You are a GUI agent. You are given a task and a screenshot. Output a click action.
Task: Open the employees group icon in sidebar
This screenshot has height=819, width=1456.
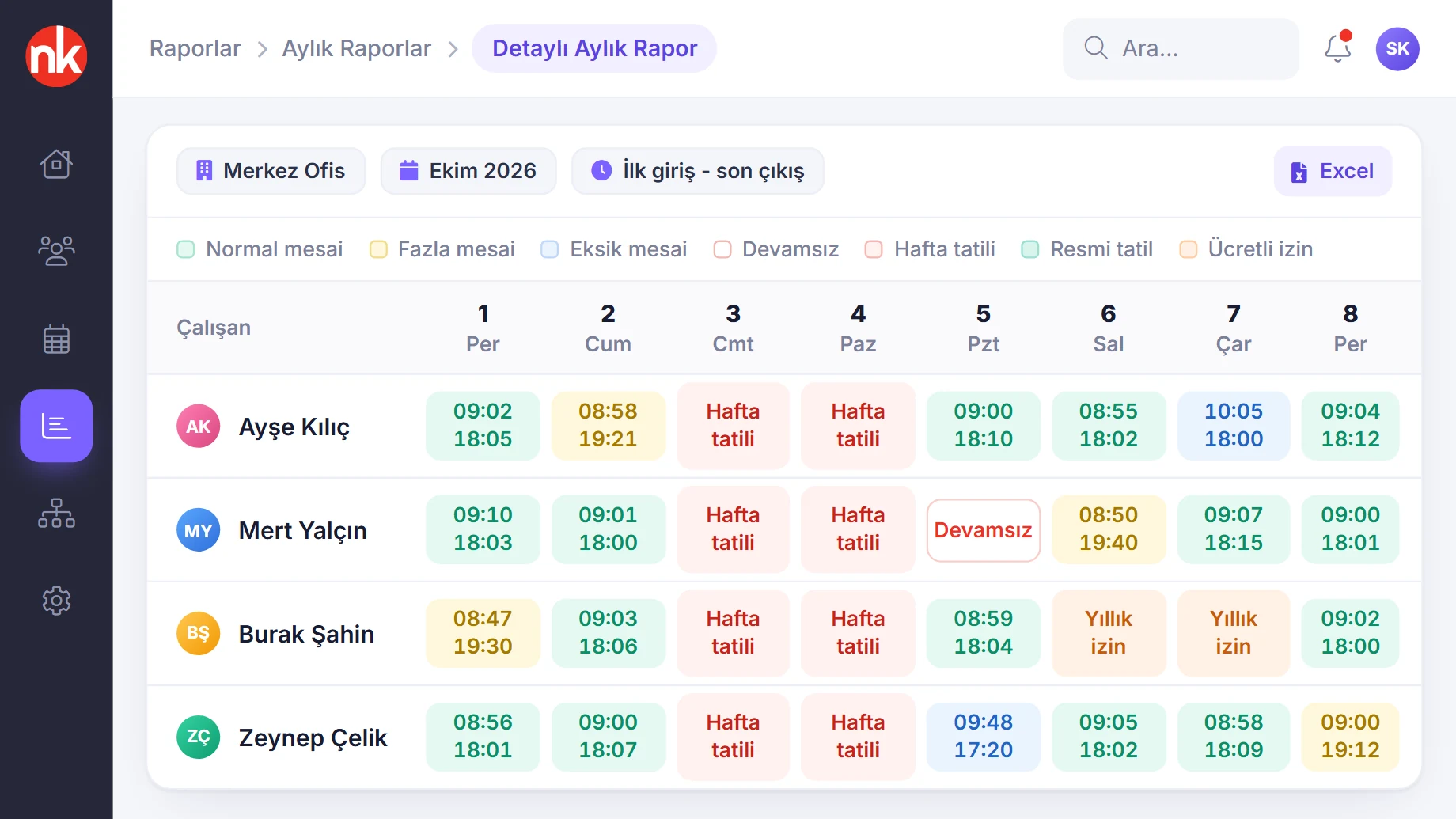(x=56, y=251)
